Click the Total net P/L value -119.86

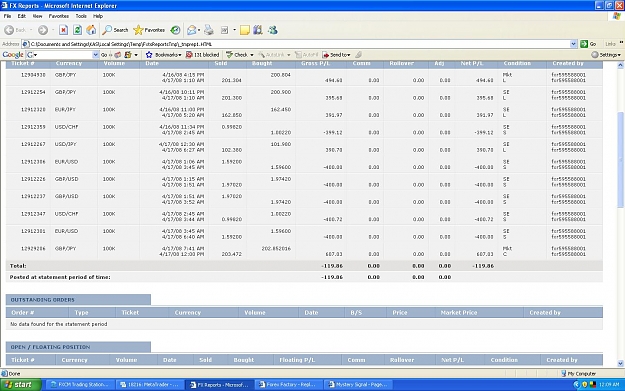click(483, 266)
